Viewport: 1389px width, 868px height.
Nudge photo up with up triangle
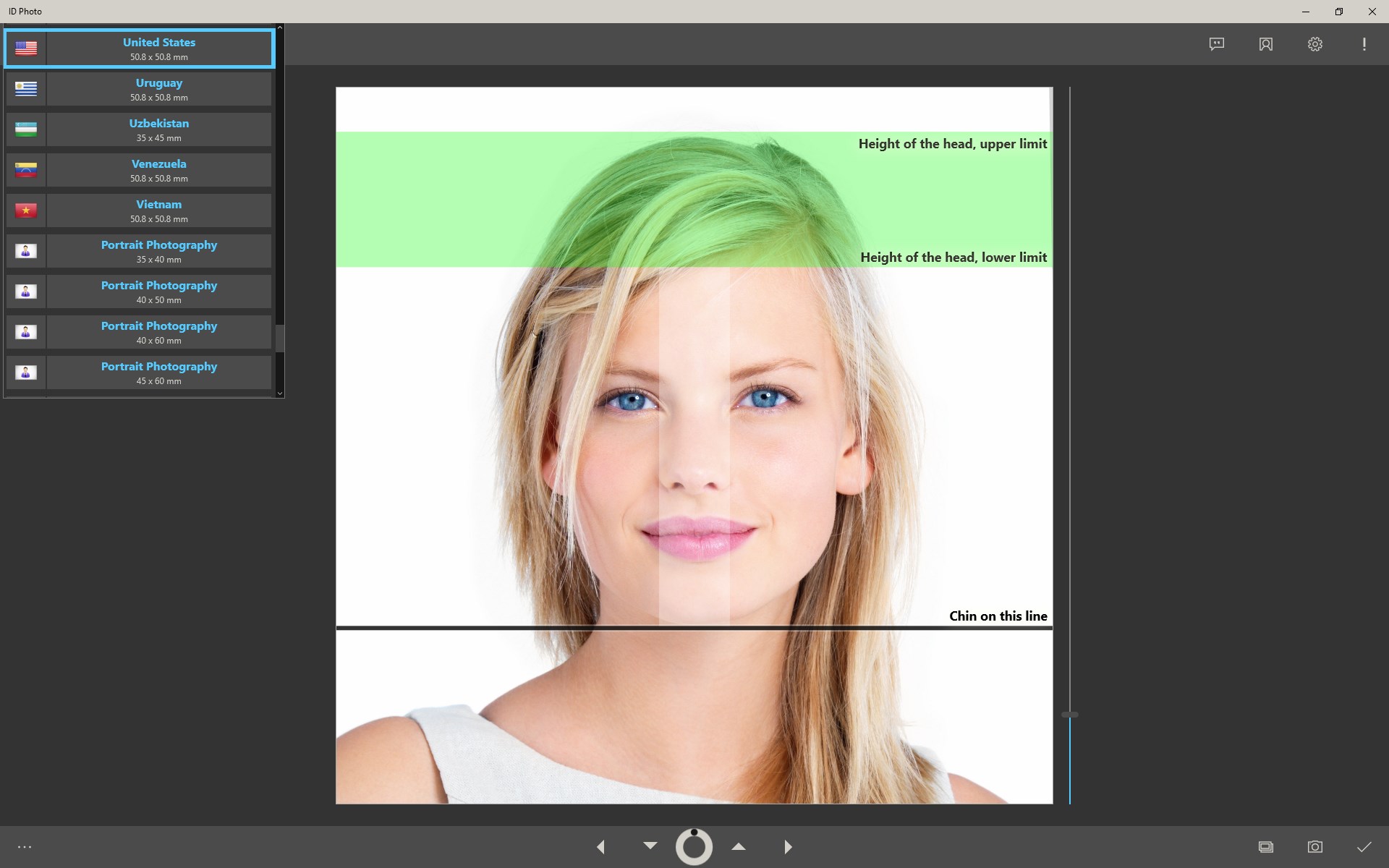click(738, 846)
